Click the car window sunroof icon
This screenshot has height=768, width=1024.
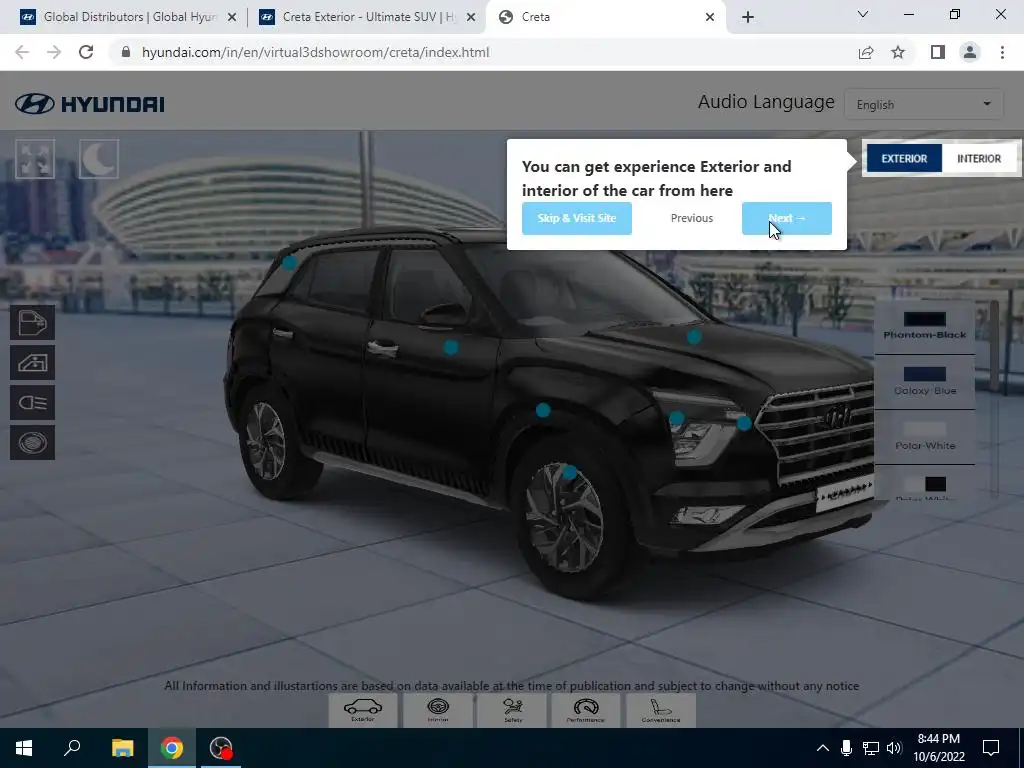tap(33, 362)
